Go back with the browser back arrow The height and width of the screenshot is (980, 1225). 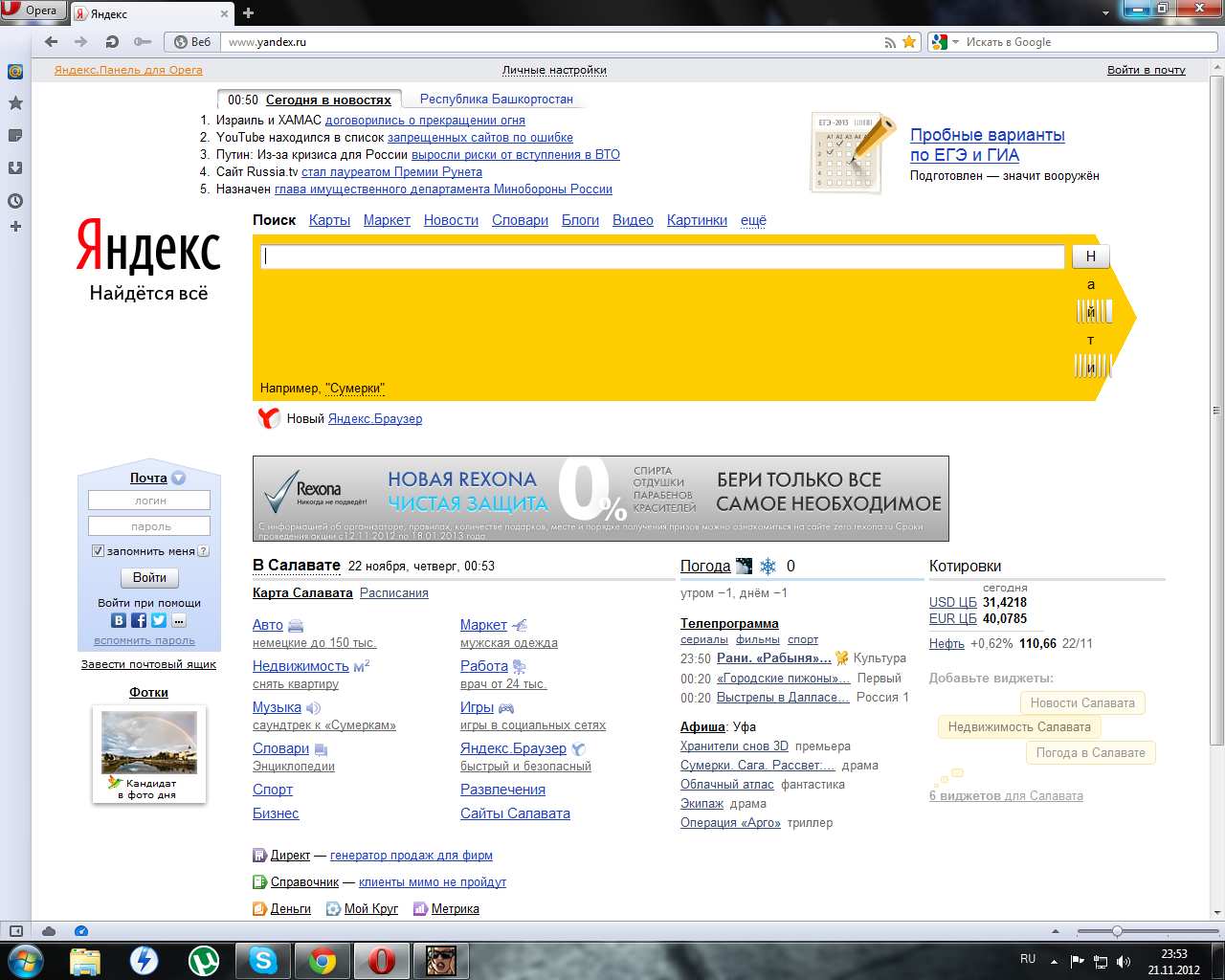point(52,42)
